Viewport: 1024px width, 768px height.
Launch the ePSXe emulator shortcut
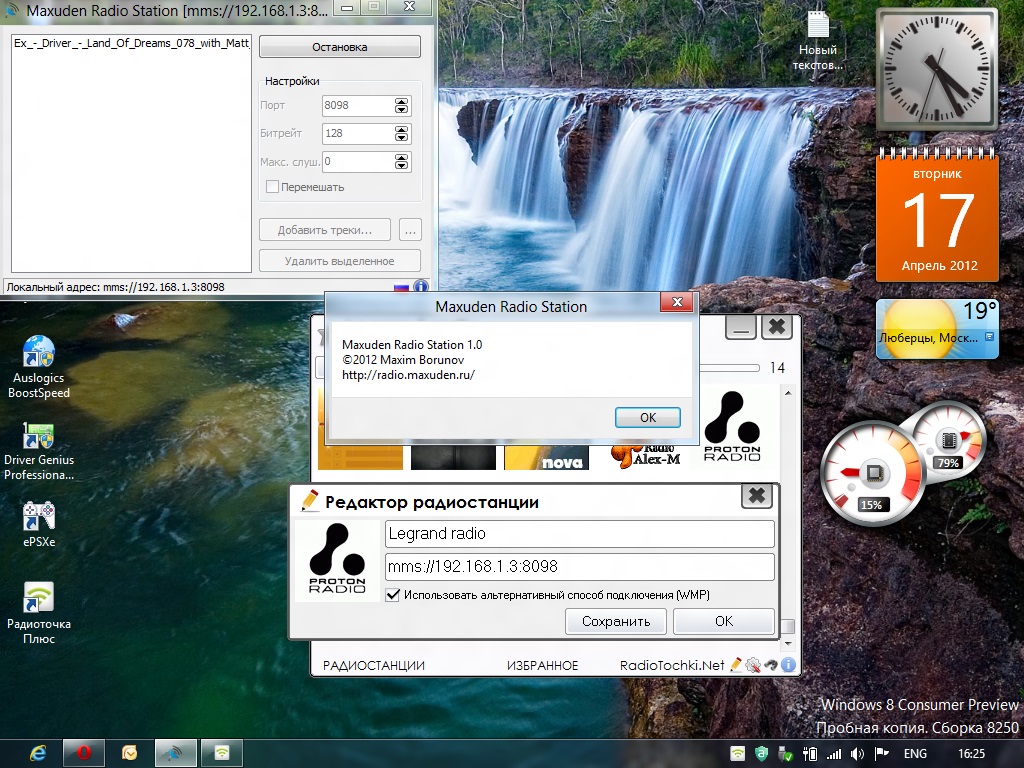point(39,524)
